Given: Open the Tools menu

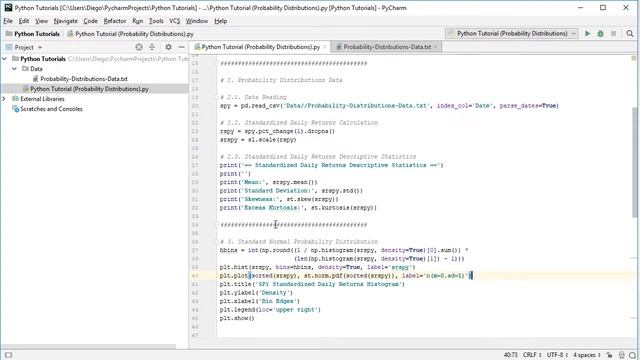Looking at the screenshot, I should tap(156, 21).
